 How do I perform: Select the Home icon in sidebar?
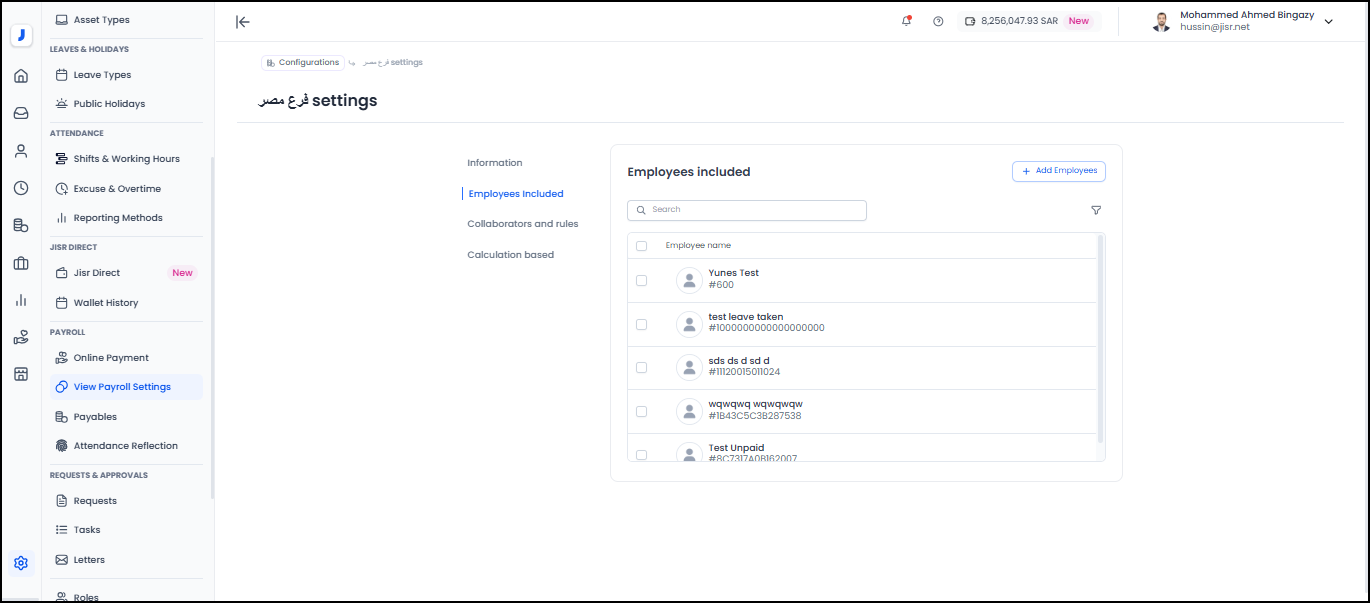[x=20, y=75]
